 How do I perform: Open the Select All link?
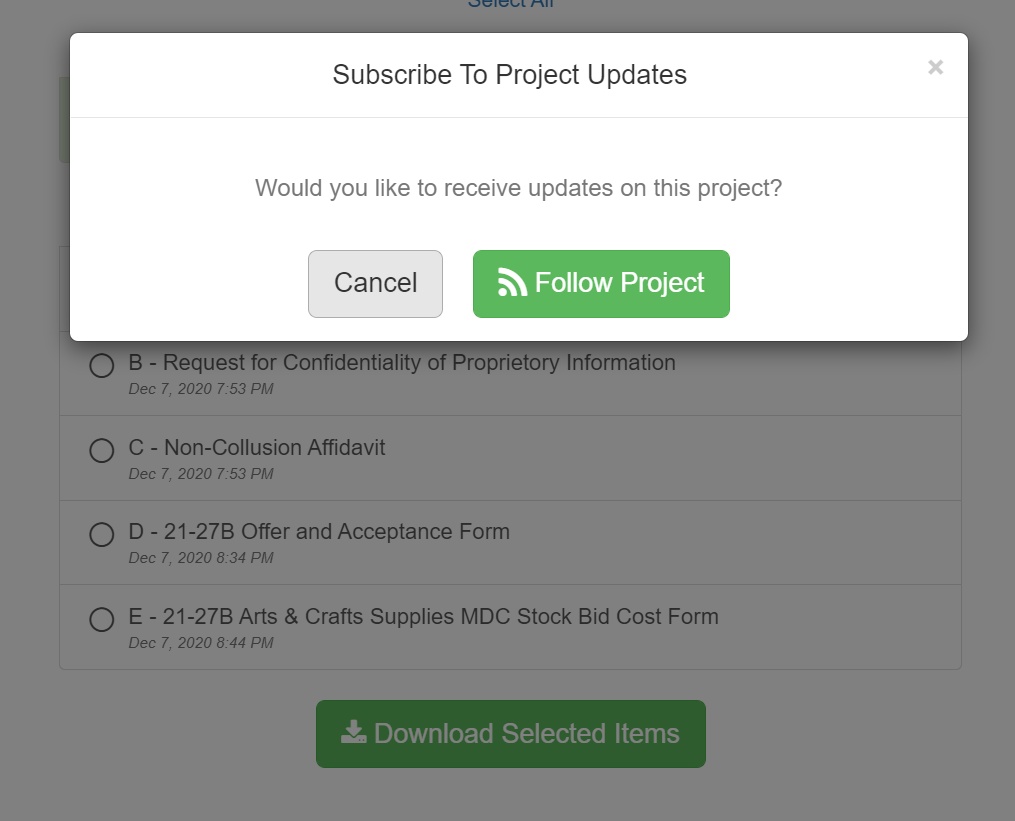pos(510,5)
